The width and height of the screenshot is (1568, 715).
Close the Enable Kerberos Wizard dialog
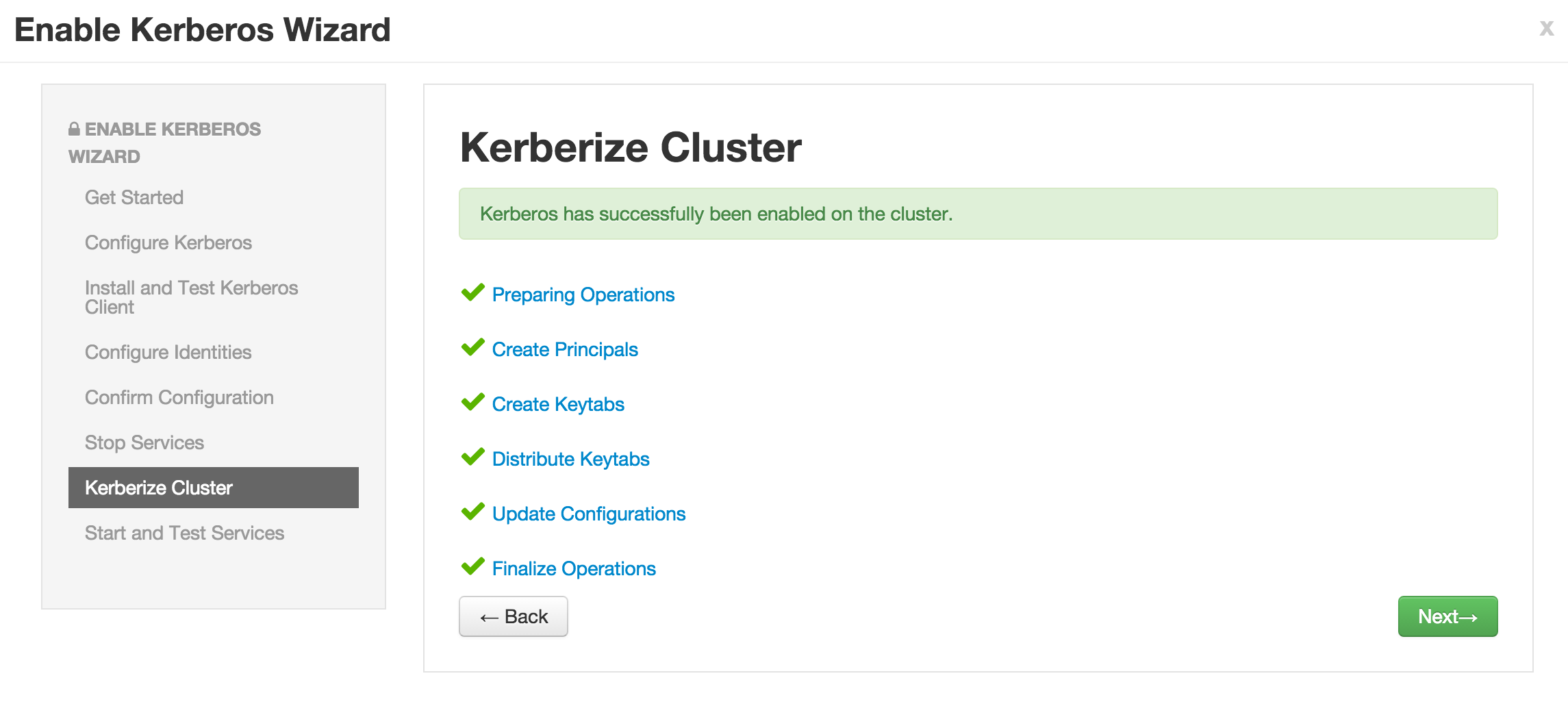coord(1546,28)
